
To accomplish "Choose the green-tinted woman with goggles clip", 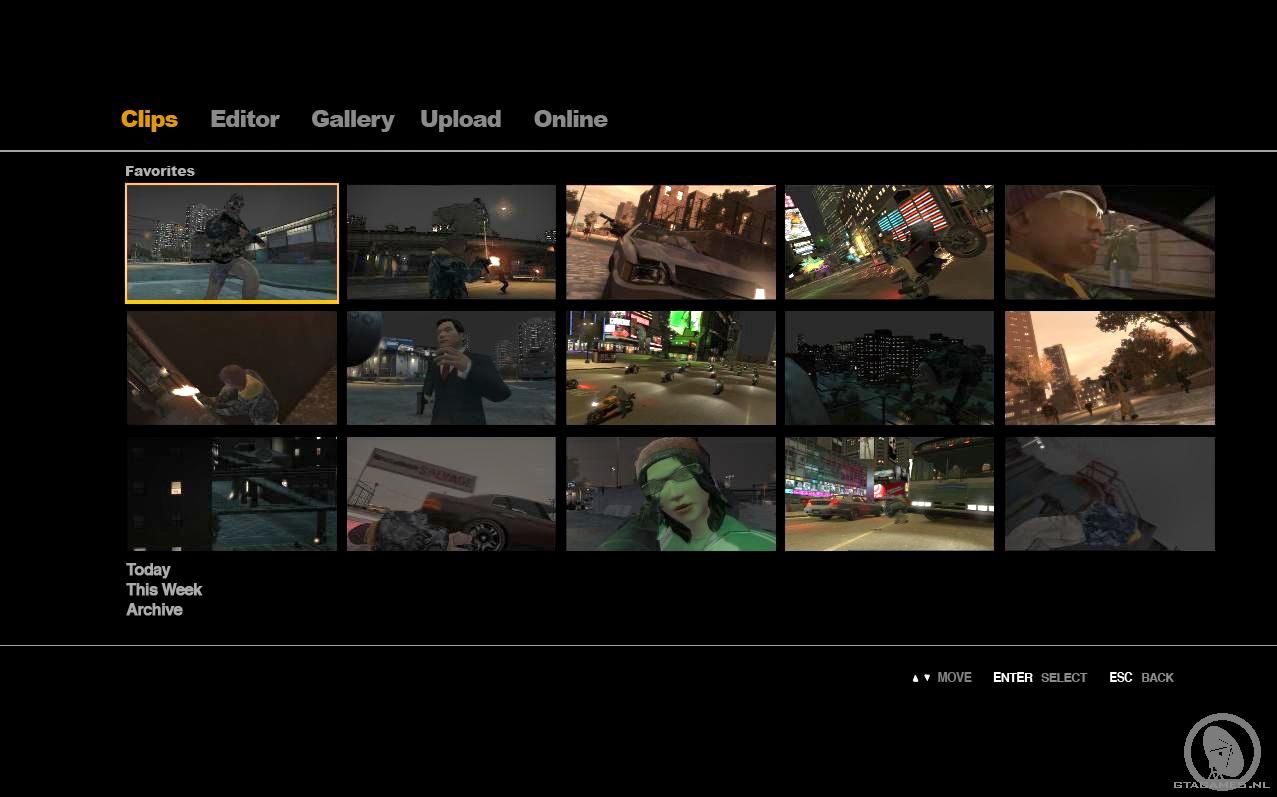I will pos(671,494).
